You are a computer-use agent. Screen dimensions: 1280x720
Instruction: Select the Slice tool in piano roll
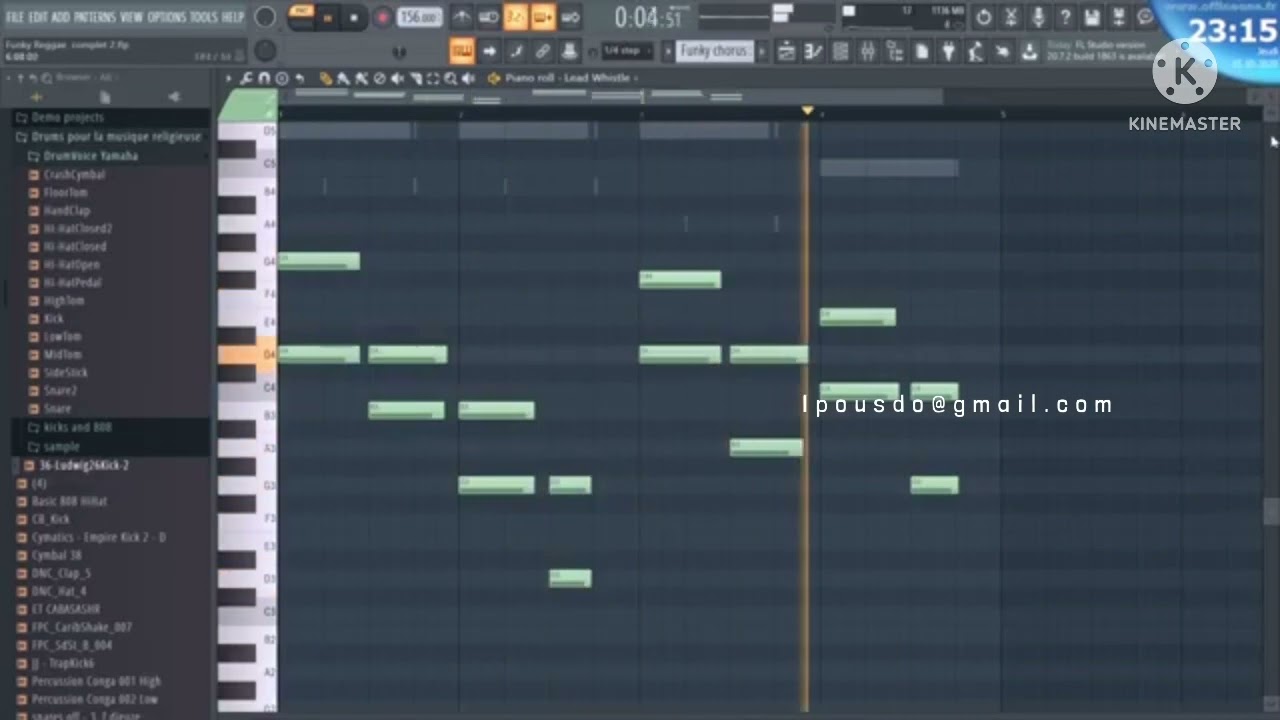(415, 78)
